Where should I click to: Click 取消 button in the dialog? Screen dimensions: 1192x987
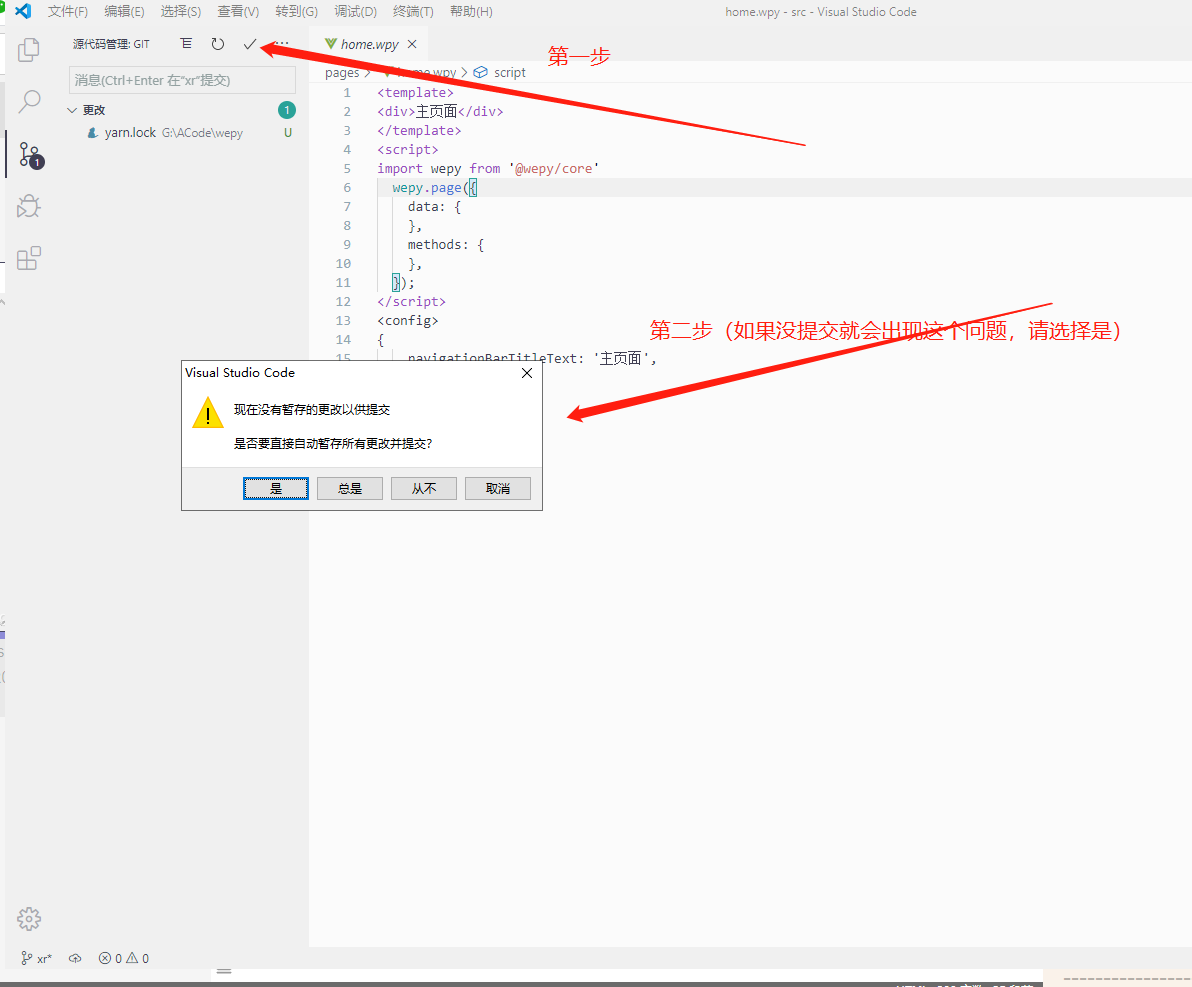point(498,488)
